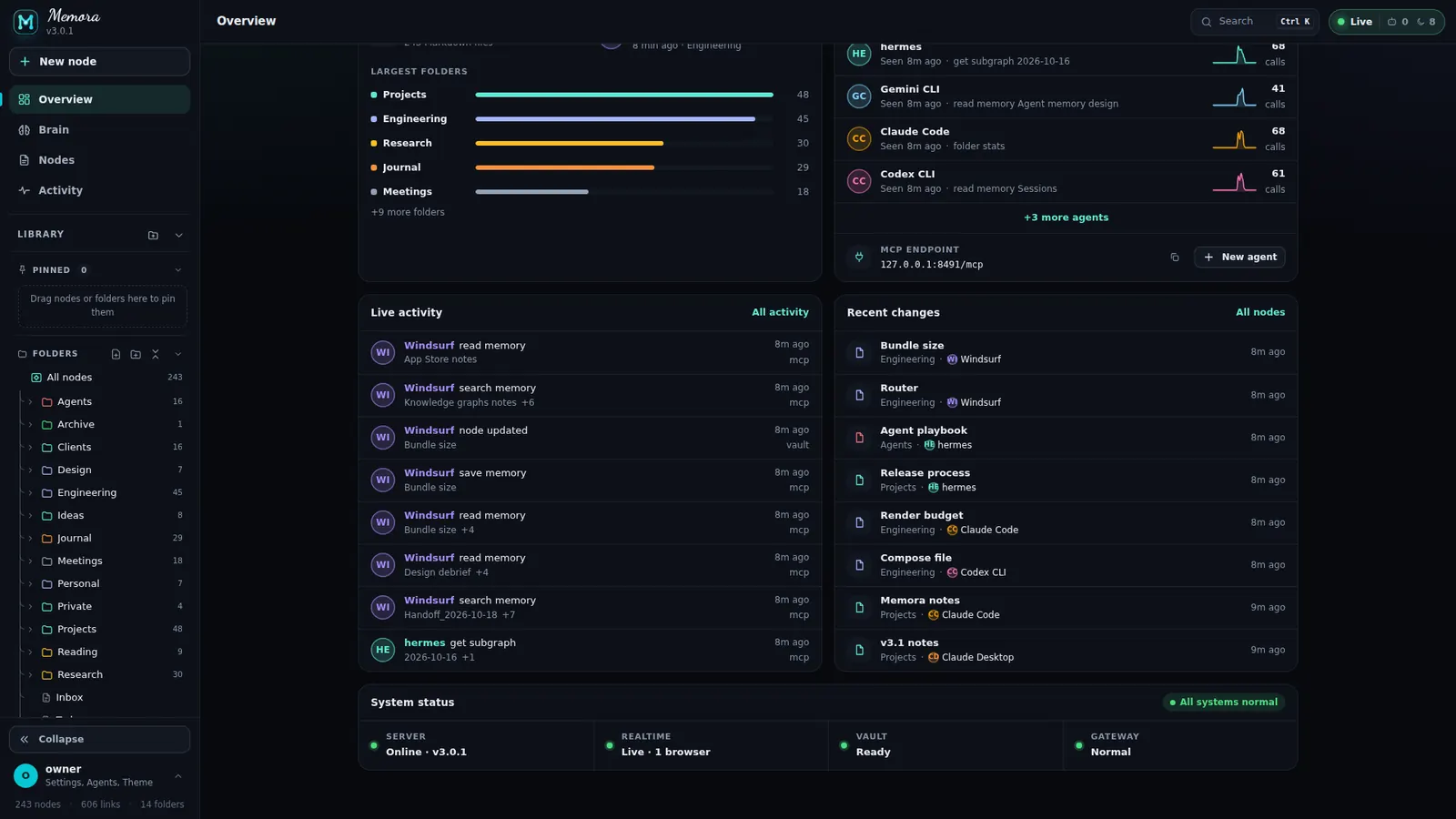
Task: Click the Research folder size bar
Action: [x=624, y=143]
